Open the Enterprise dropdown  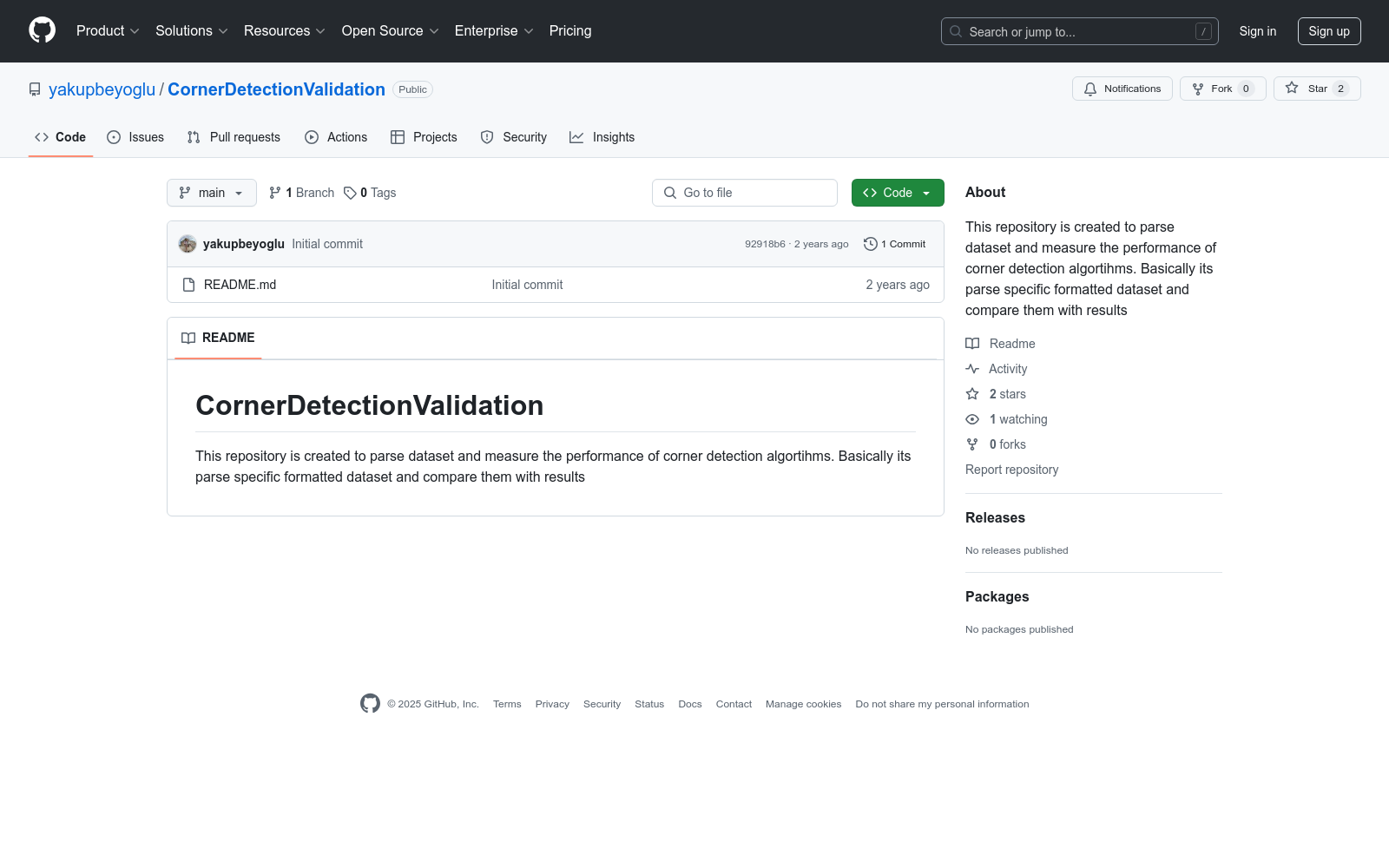tap(494, 31)
